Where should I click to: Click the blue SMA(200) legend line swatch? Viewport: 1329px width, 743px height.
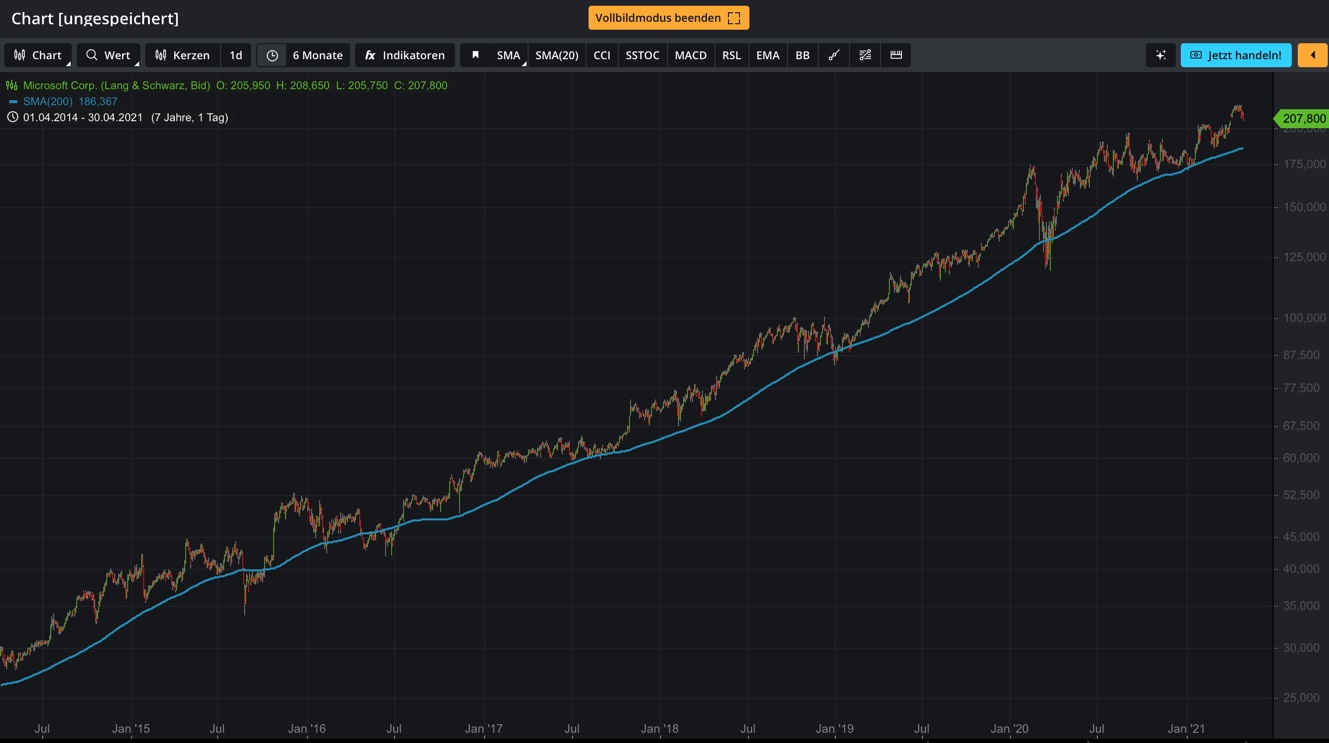(x=13, y=102)
